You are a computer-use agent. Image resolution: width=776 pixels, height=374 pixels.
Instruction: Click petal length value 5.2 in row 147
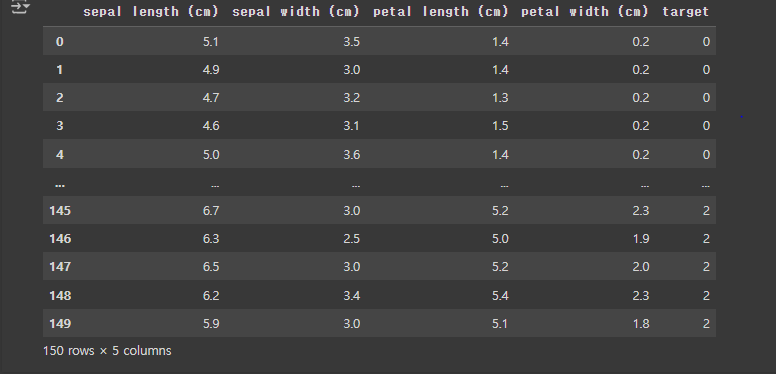point(500,267)
